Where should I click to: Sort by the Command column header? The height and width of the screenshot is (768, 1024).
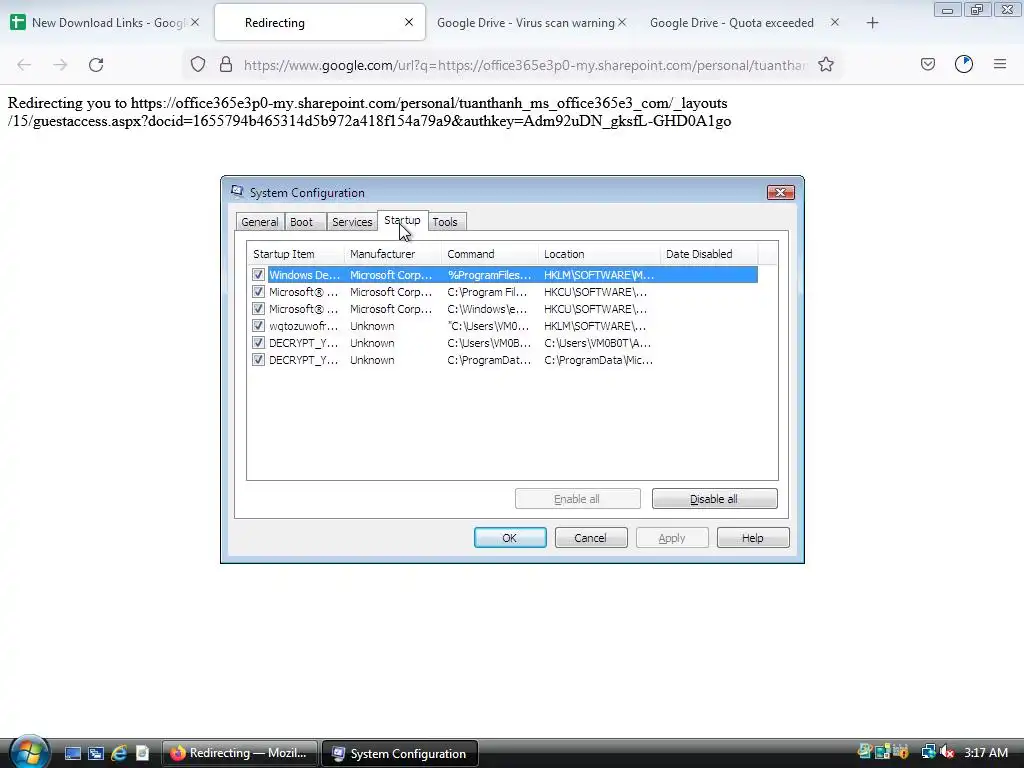coord(489,254)
